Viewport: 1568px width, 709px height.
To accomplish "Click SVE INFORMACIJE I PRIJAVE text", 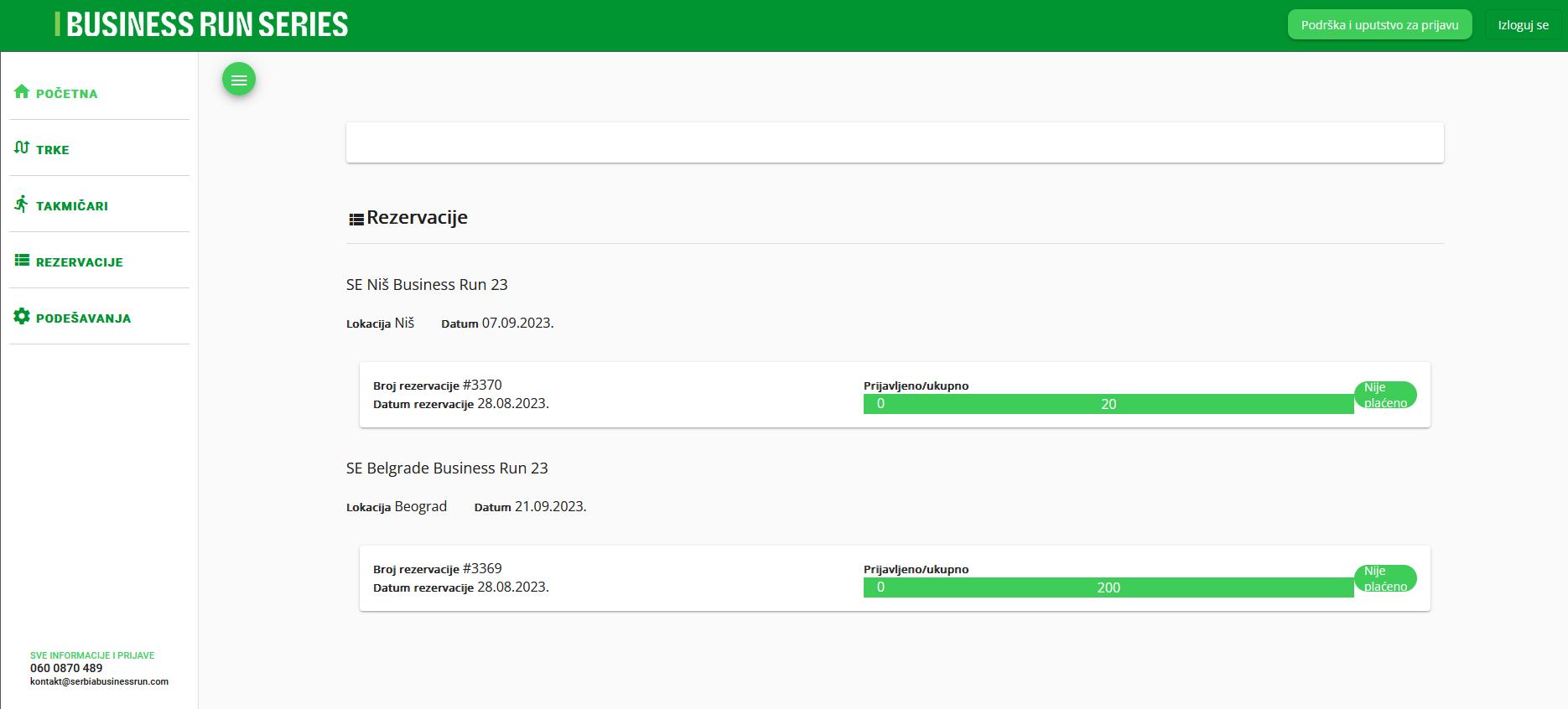I will point(92,655).
